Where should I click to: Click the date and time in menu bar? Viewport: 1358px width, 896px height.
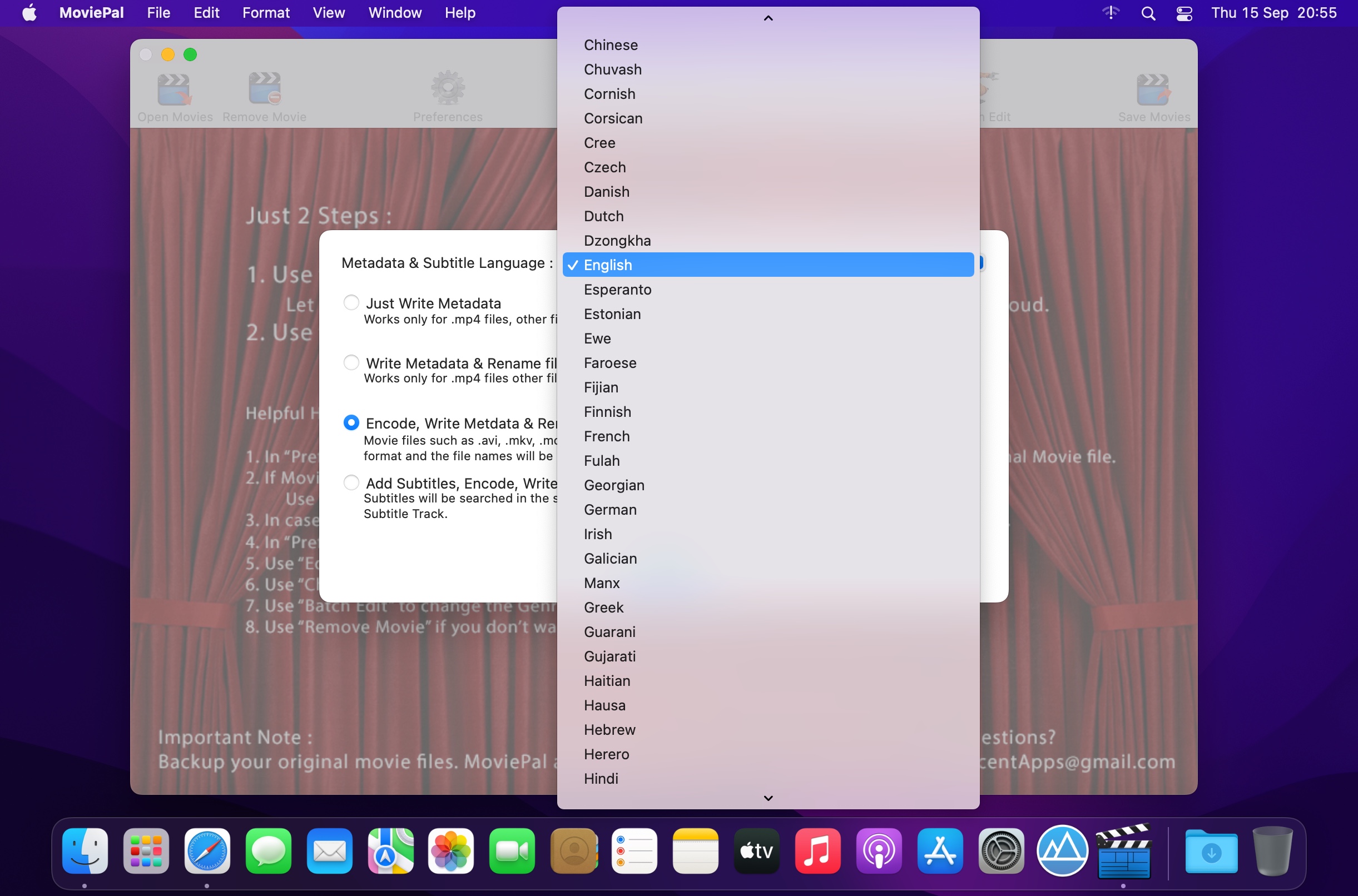(1274, 13)
